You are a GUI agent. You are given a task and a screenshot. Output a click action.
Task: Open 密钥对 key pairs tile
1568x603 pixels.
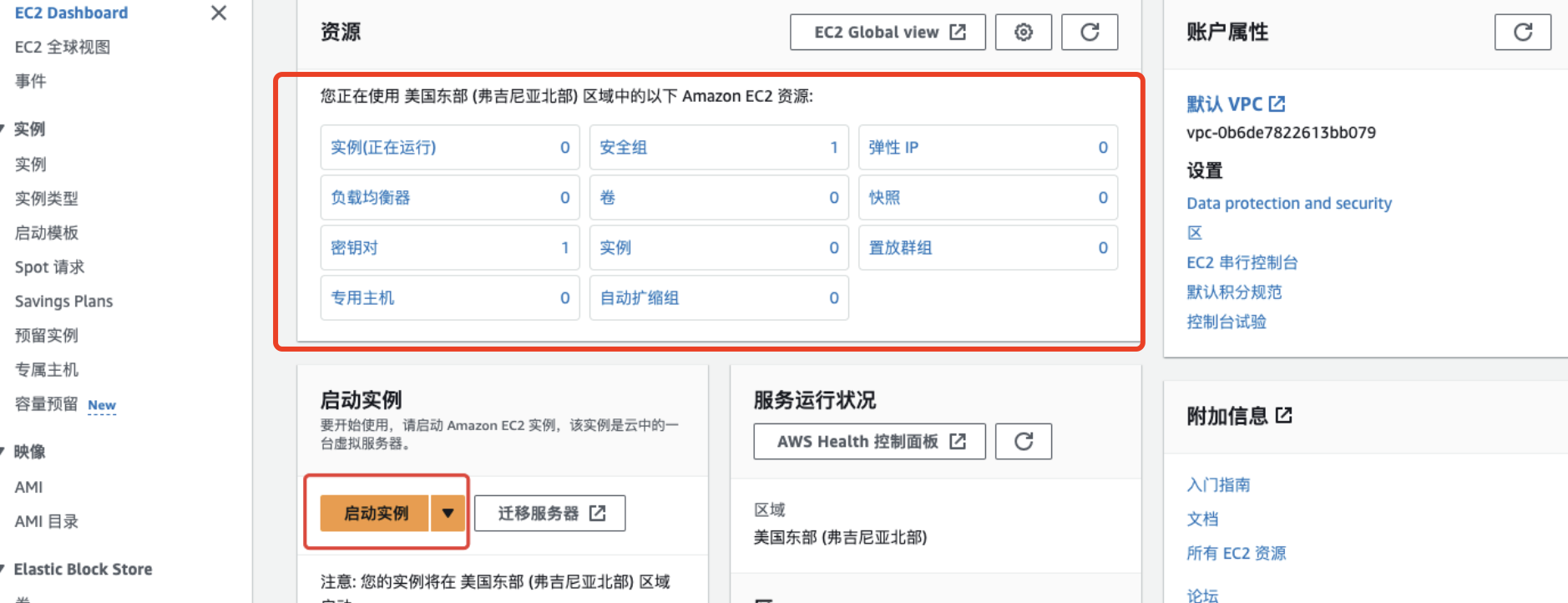click(x=450, y=247)
